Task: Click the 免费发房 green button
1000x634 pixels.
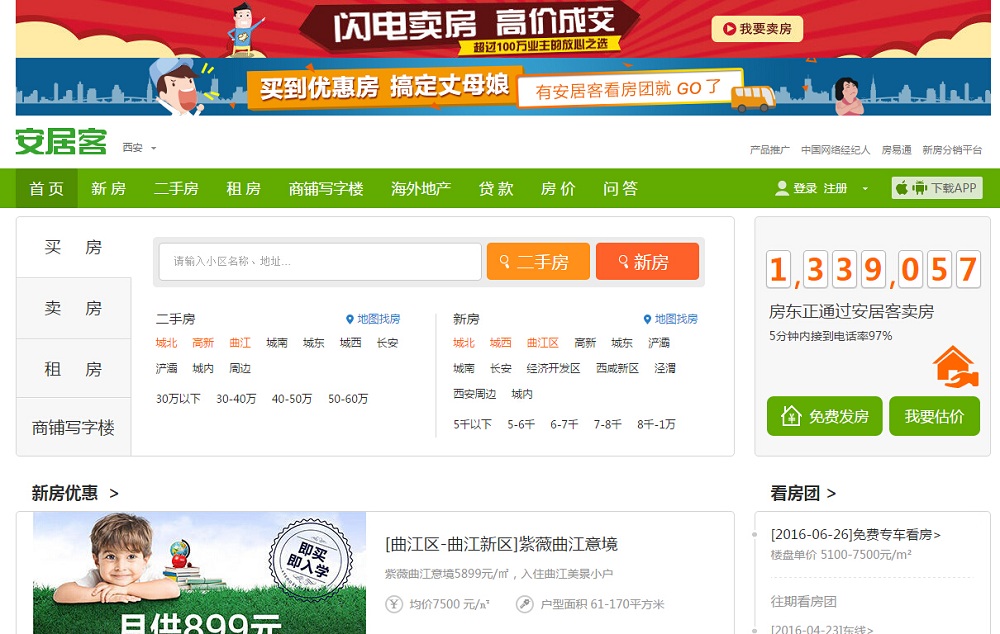Action: click(825, 416)
